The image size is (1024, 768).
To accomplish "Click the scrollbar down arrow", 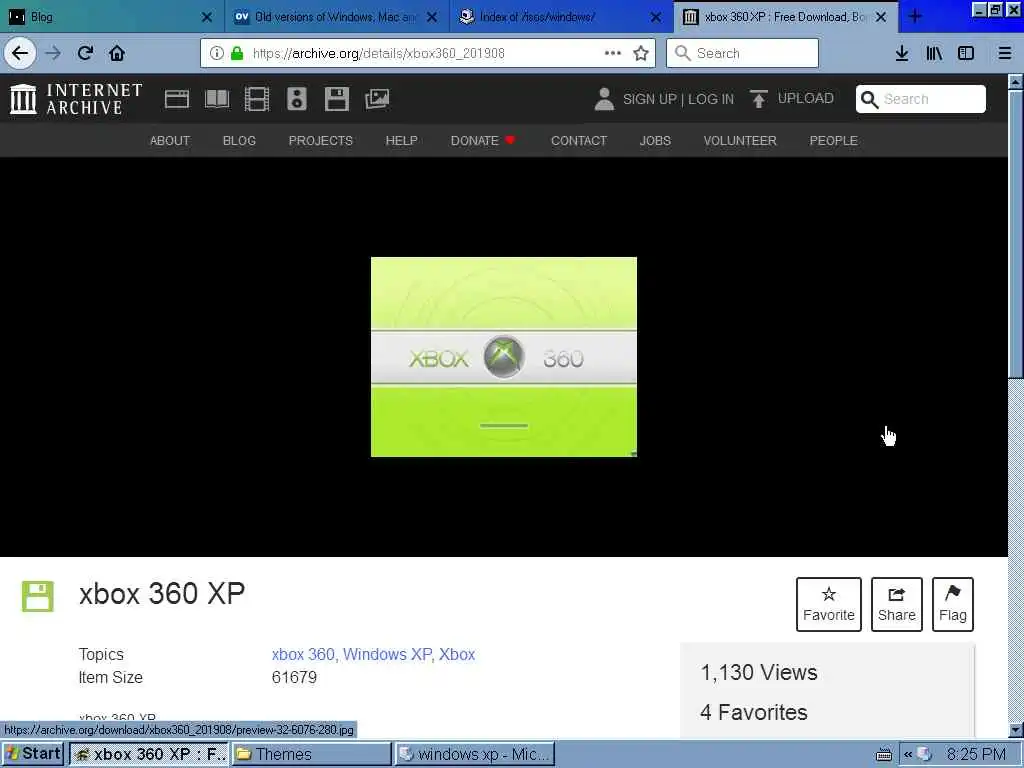I will pyautogui.click(x=1015, y=729).
